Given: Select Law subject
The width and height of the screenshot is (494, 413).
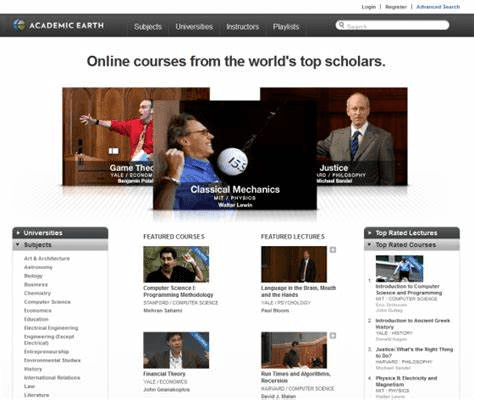Looking at the screenshot, I should click(x=29, y=386).
